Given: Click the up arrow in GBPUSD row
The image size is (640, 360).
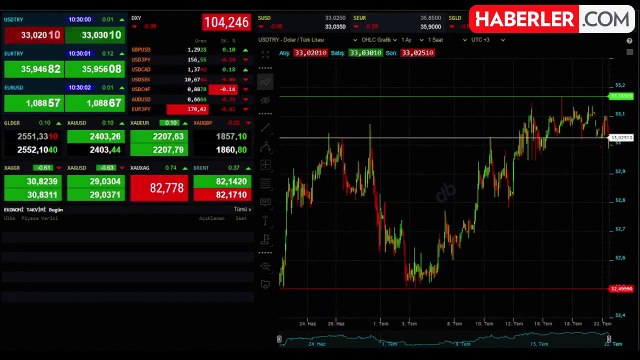Looking at the screenshot, I should (x=246, y=50).
